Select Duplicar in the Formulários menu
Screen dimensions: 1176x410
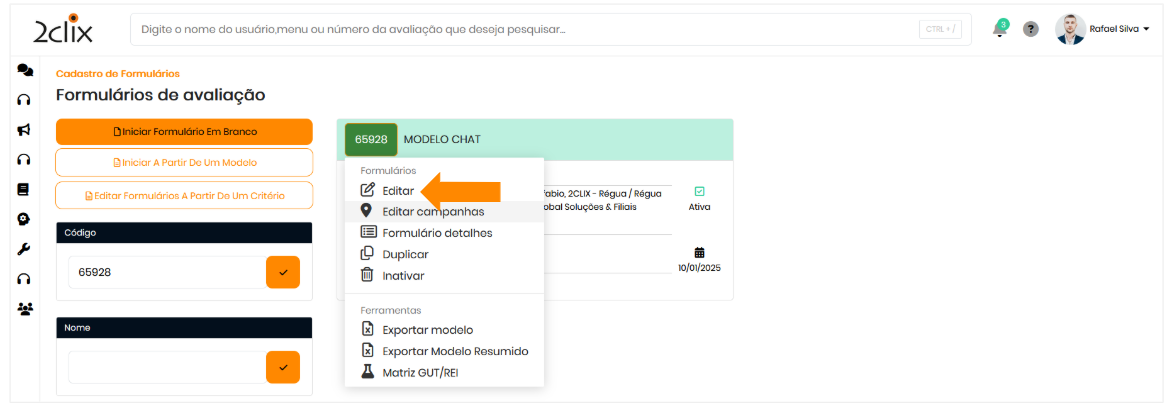[404, 254]
